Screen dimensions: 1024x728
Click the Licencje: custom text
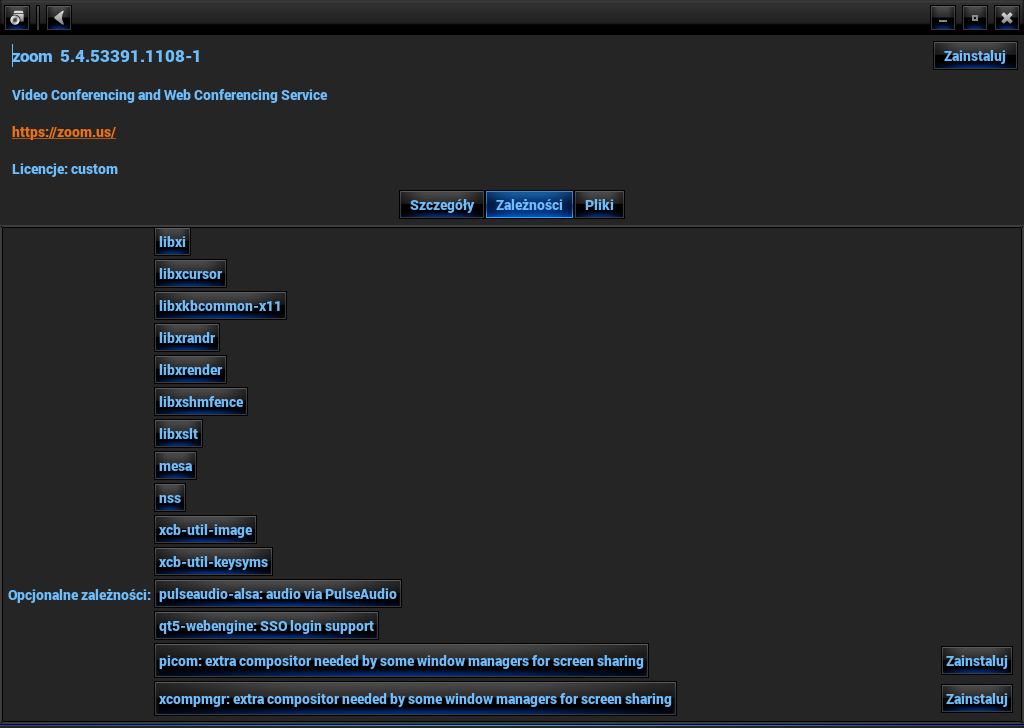[x=65, y=169]
